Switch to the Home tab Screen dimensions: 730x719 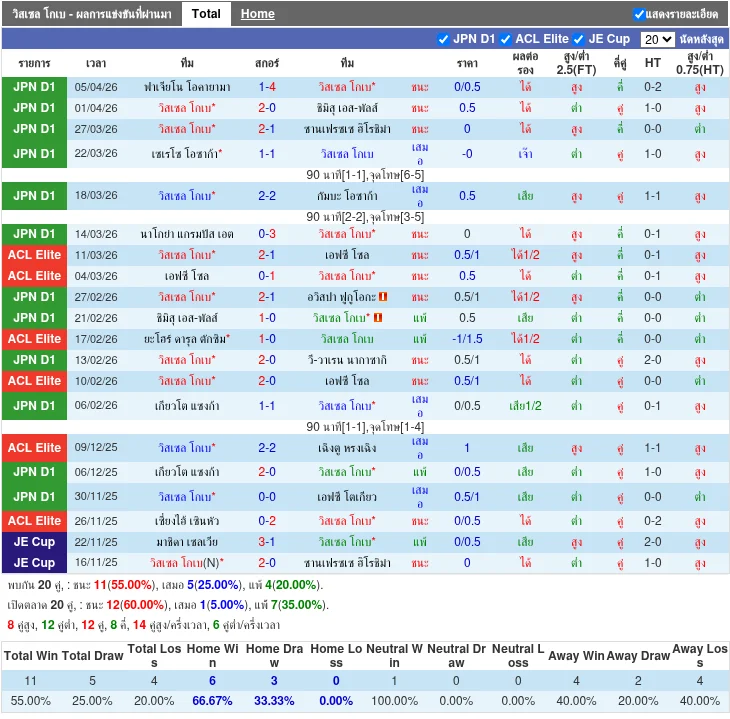coord(257,14)
